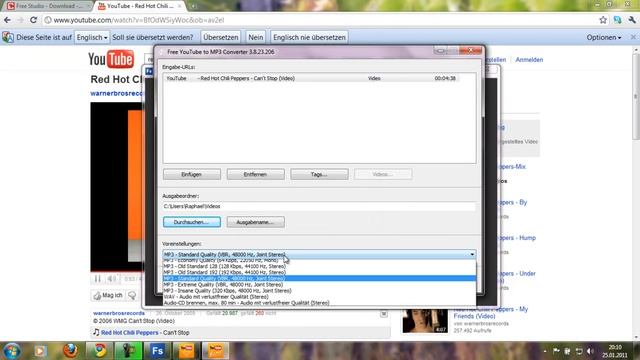Viewport: 640px width, 360px height.
Task: Open the warnerbrosrecords channel link below video
Action: click(x=119, y=313)
